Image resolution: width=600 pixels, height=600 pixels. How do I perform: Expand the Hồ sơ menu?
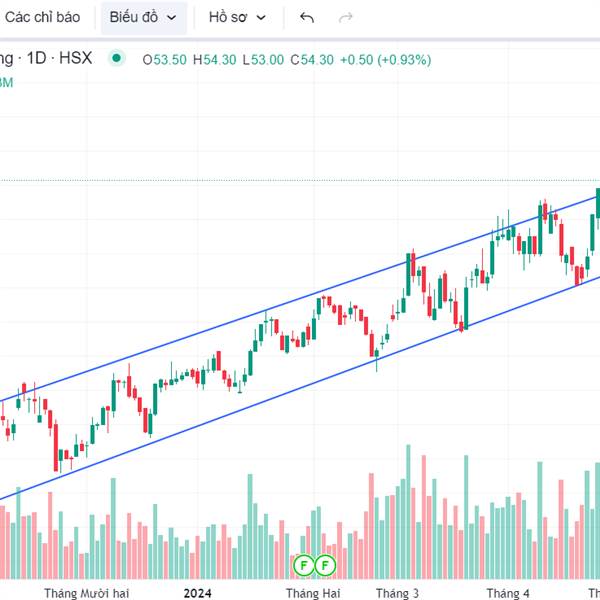click(237, 17)
